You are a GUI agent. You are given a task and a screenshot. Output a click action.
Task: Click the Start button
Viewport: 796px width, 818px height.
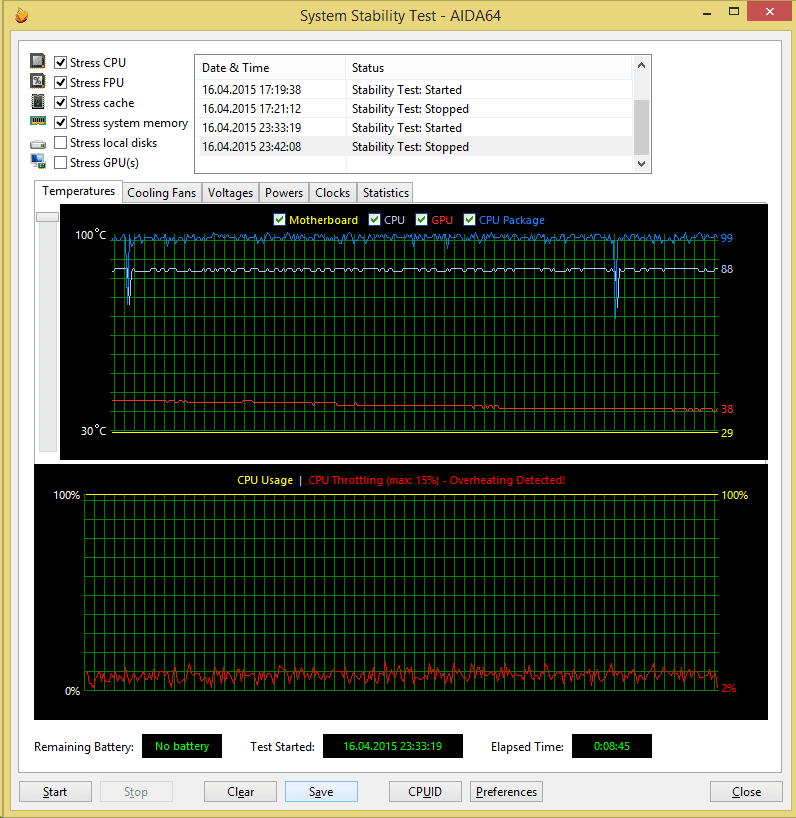[55, 791]
